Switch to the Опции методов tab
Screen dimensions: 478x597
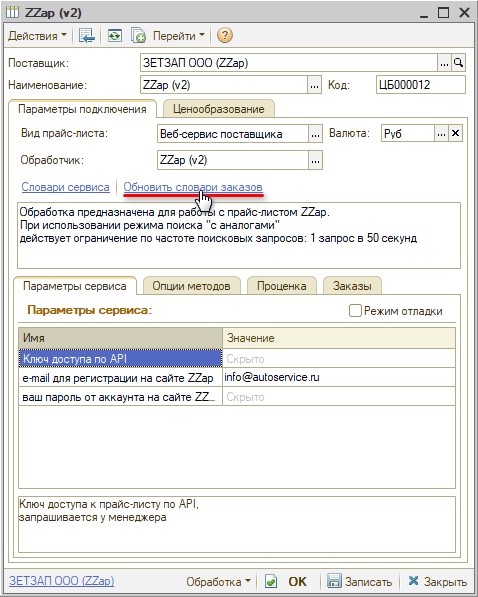pos(192,286)
